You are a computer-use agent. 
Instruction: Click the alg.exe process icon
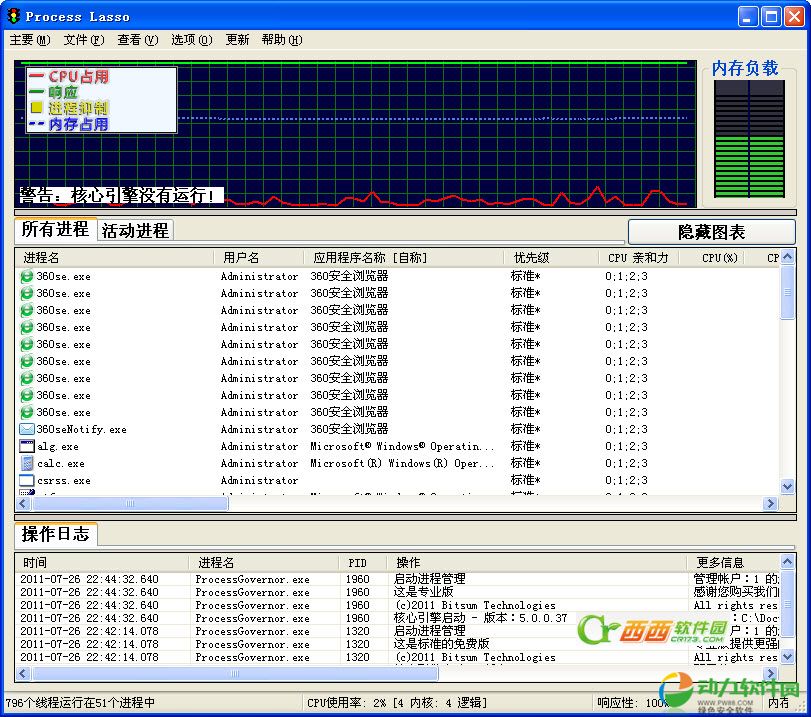[x=27, y=447]
